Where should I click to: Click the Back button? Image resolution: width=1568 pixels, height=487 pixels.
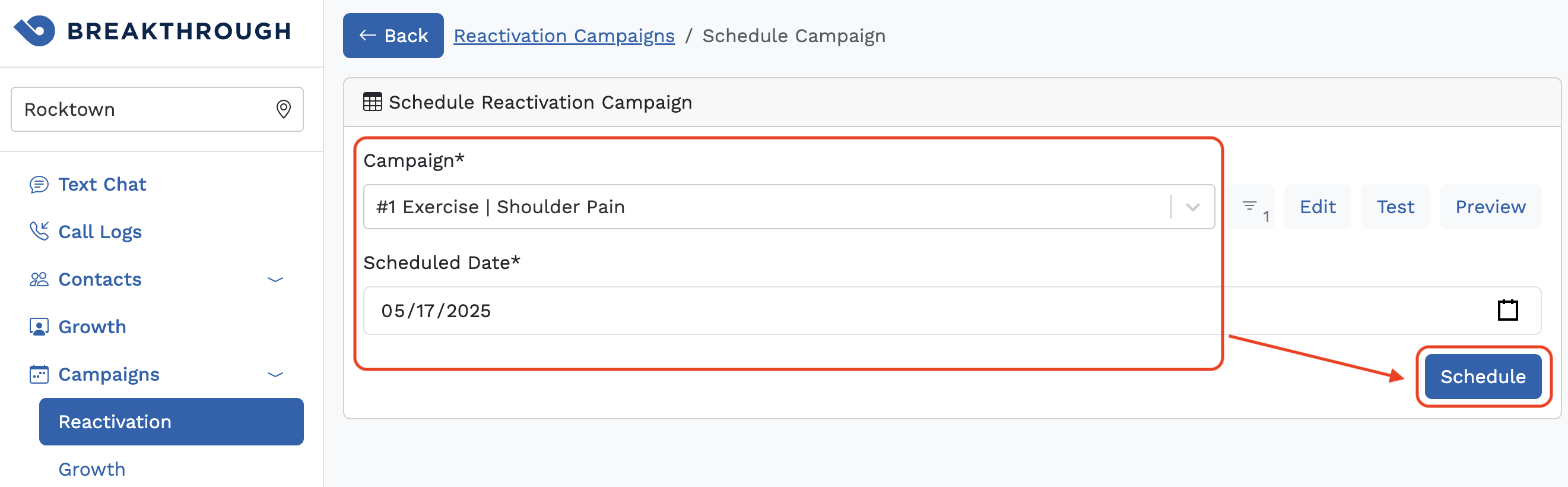click(x=393, y=36)
